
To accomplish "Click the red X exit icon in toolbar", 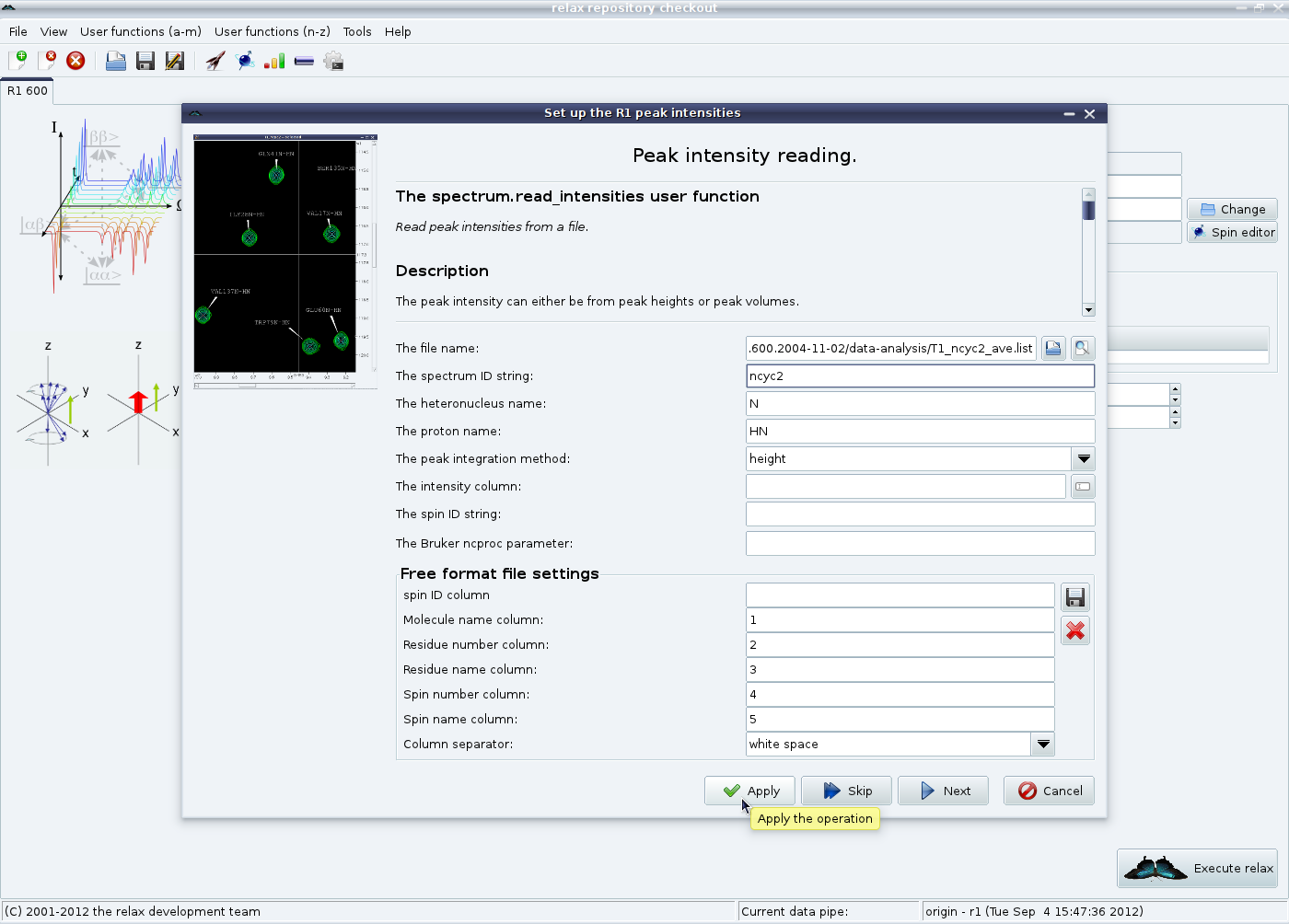I will [x=75, y=61].
